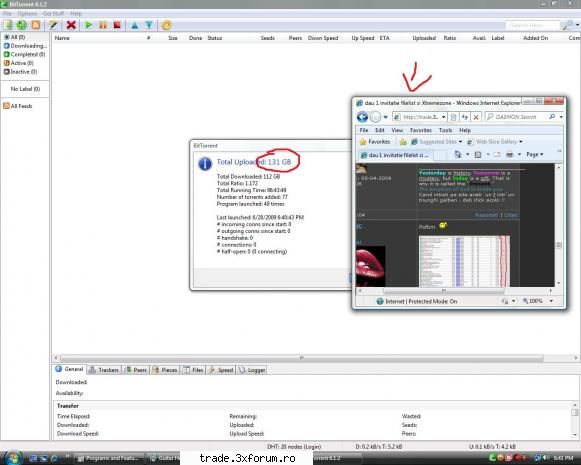Click the Name column header
581x465 pixels.
click(x=62, y=38)
